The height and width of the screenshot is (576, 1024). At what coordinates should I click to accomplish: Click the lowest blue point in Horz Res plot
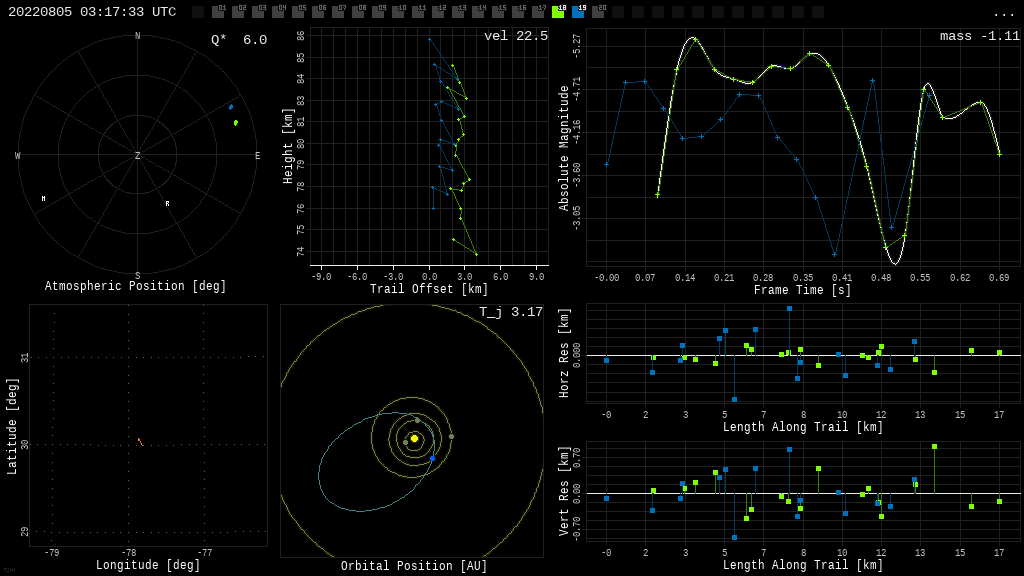(734, 399)
